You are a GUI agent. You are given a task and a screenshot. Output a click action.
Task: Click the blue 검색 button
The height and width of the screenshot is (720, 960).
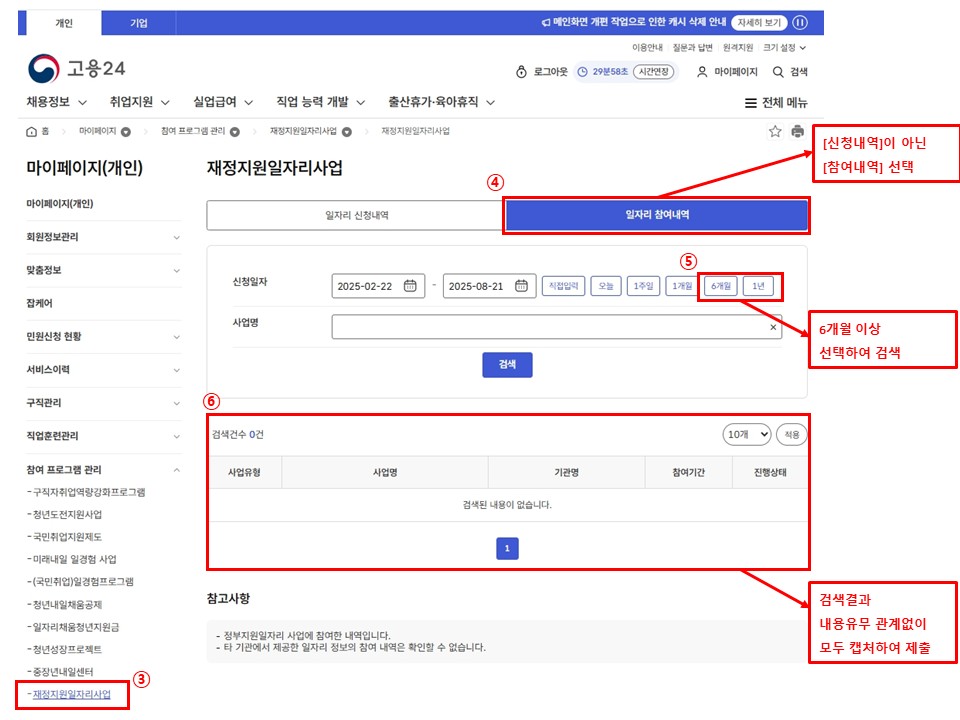tap(507, 365)
